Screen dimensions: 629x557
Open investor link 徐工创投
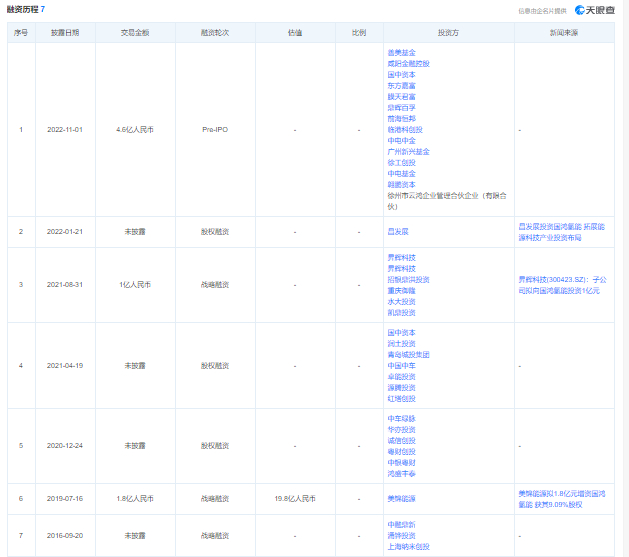pyautogui.click(x=401, y=162)
